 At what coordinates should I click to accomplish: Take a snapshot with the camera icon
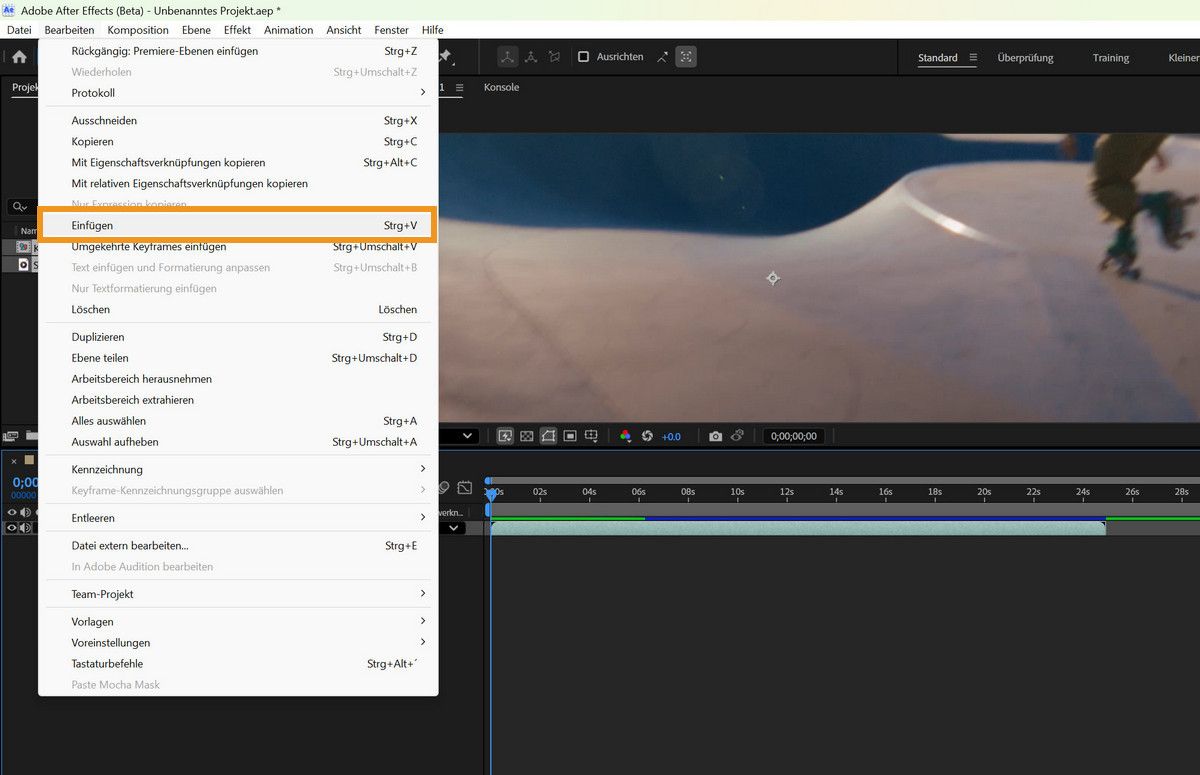click(x=715, y=436)
